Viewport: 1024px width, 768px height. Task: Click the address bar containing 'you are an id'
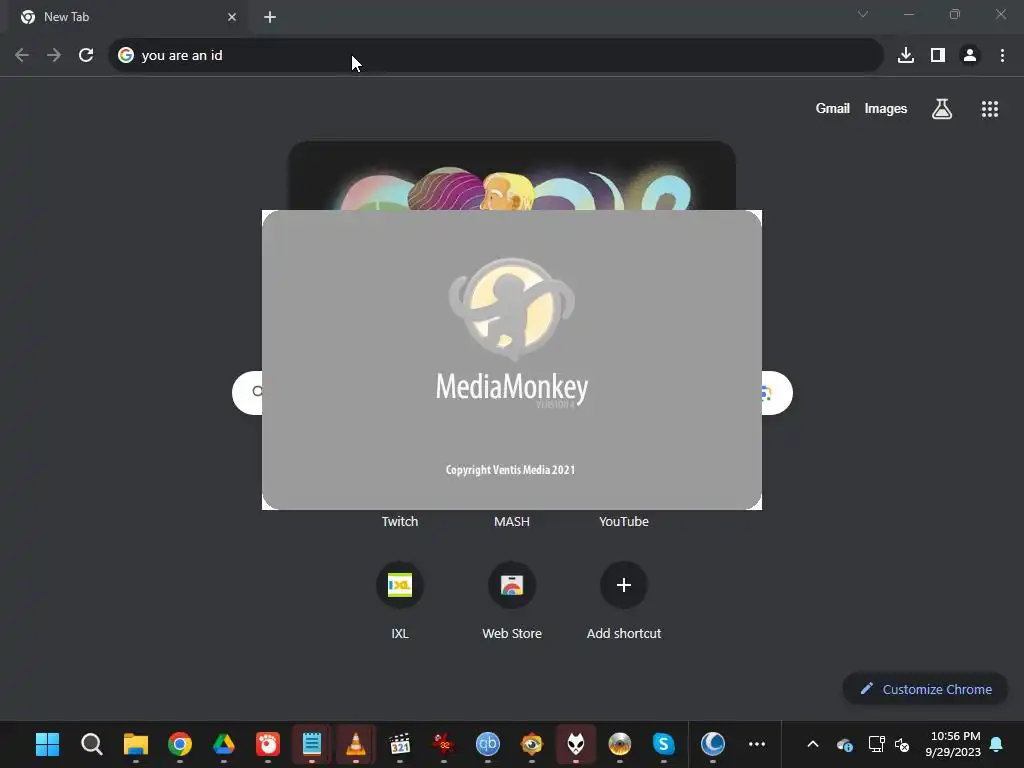tap(496, 56)
